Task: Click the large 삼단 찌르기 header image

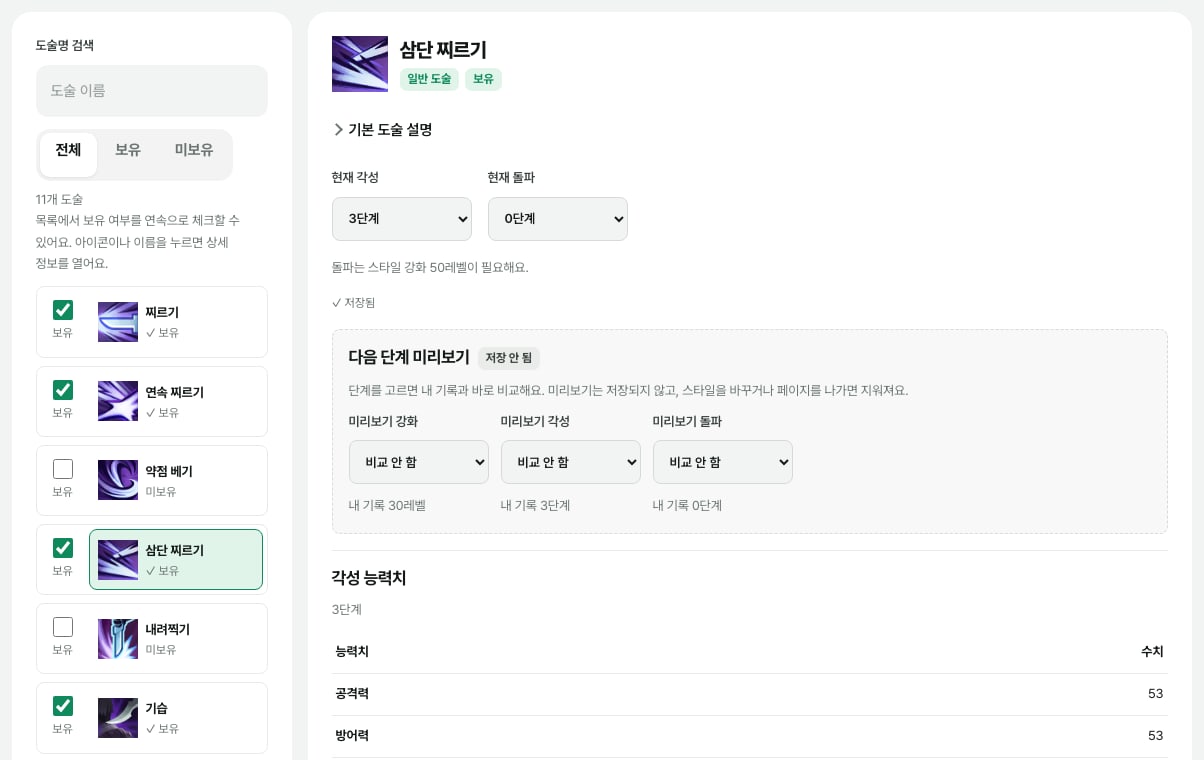Action: click(360, 64)
